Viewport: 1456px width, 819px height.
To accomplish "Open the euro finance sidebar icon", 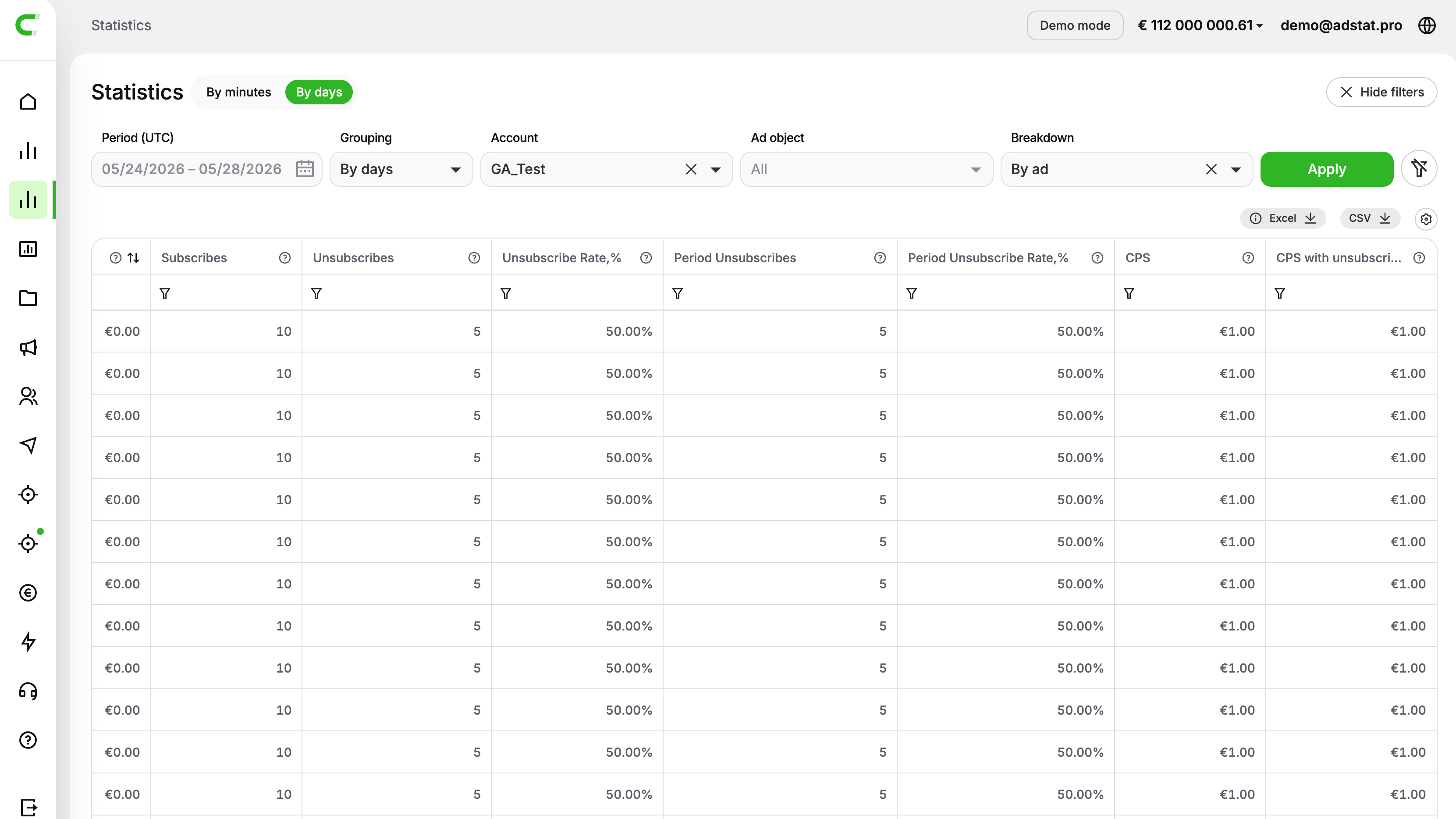I will click(x=28, y=593).
